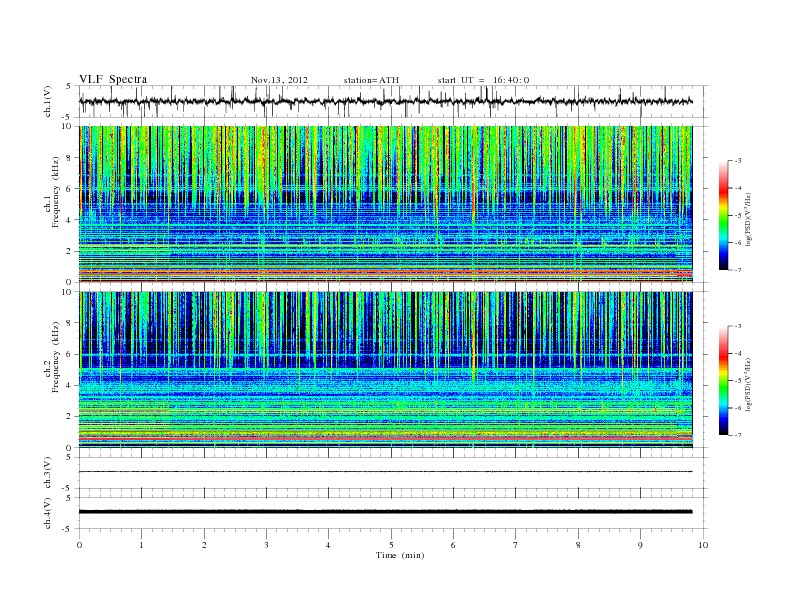Click the ch.1 voltage waveform trace
The height and width of the screenshot is (612, 792).
tap(385, 101)
